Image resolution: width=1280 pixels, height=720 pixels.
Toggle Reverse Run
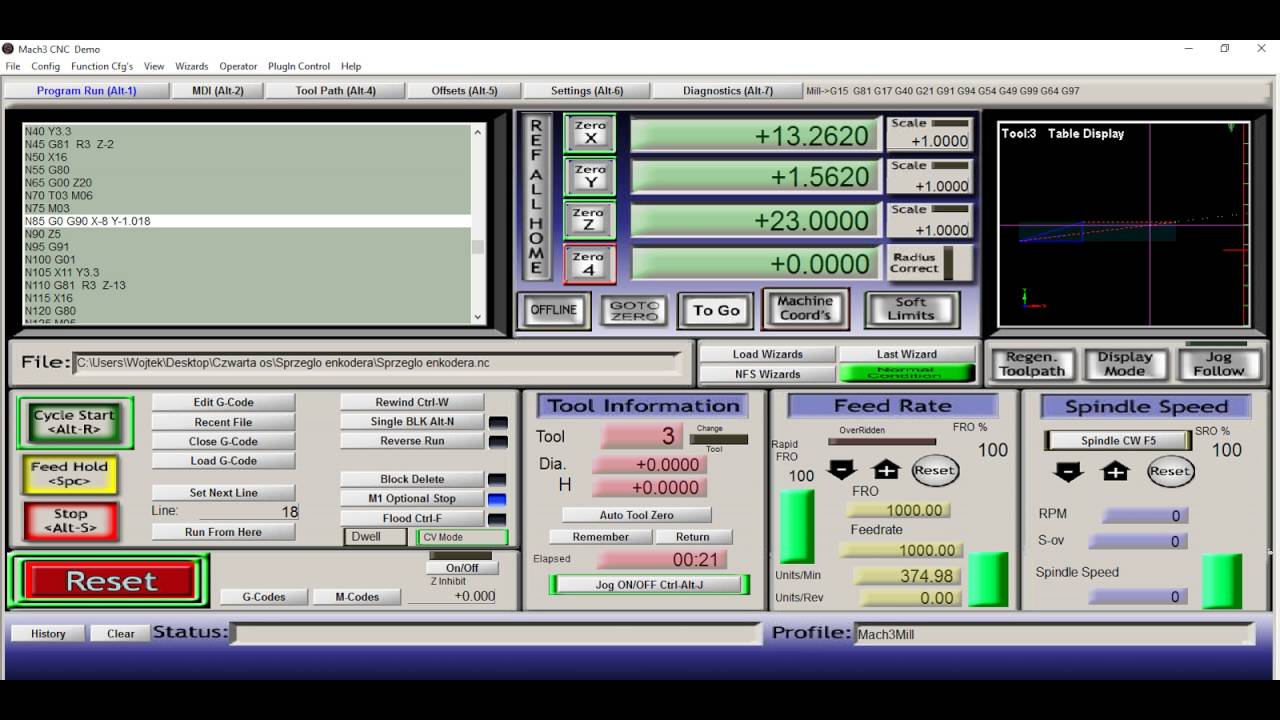click(x=412, y=441)
